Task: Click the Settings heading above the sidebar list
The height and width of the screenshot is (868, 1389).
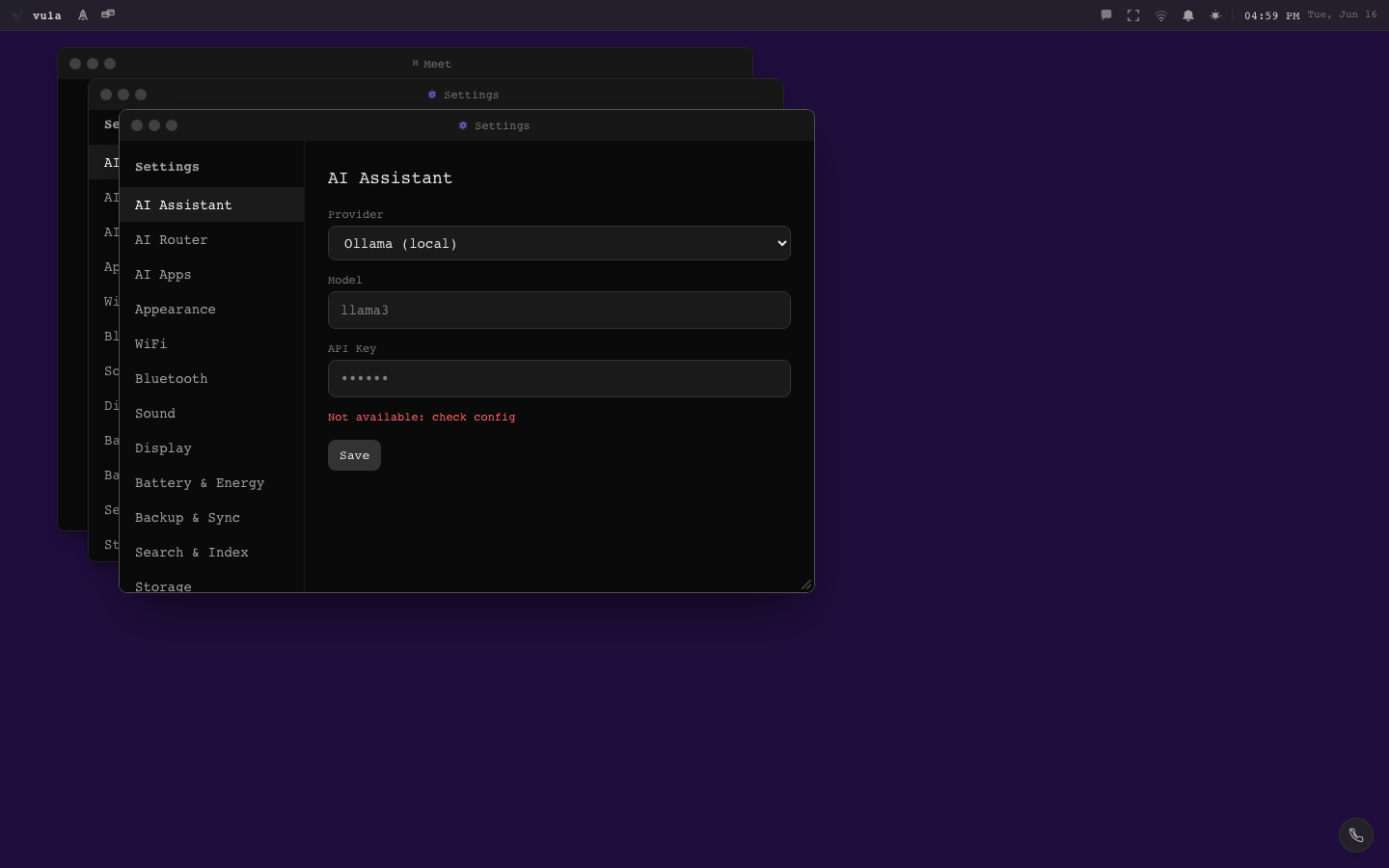Action: [167, 166]
